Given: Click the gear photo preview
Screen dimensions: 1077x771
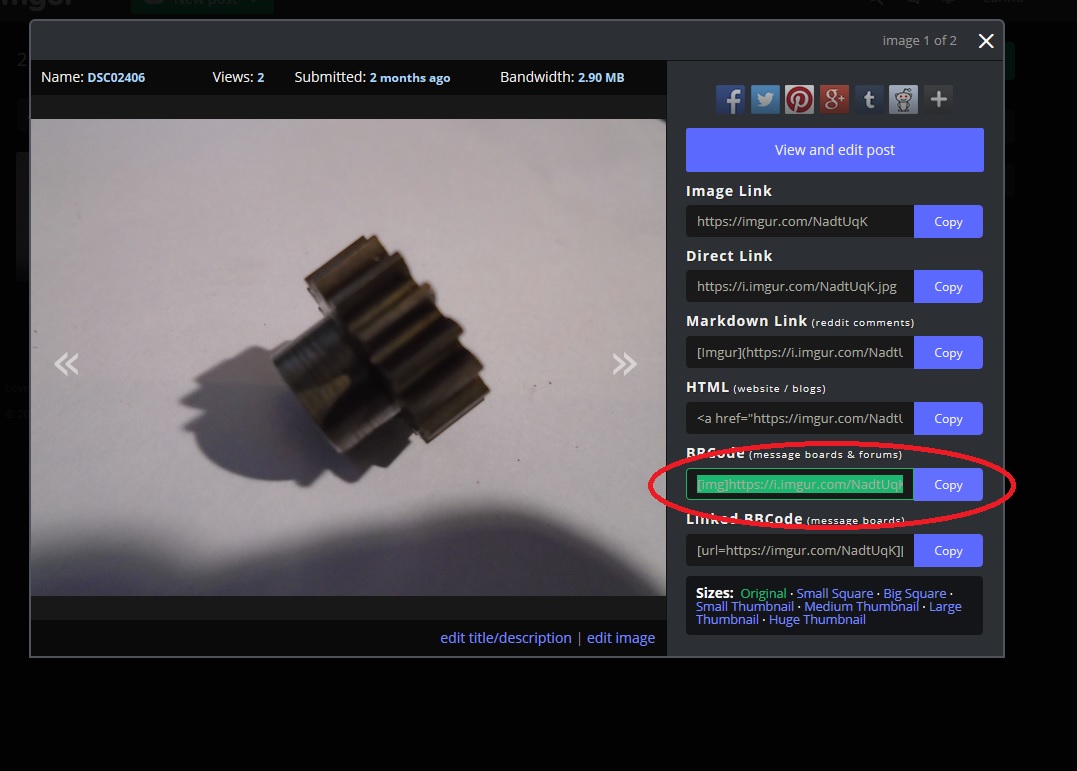Looking at the screenshot, I should tap(348, 357).
